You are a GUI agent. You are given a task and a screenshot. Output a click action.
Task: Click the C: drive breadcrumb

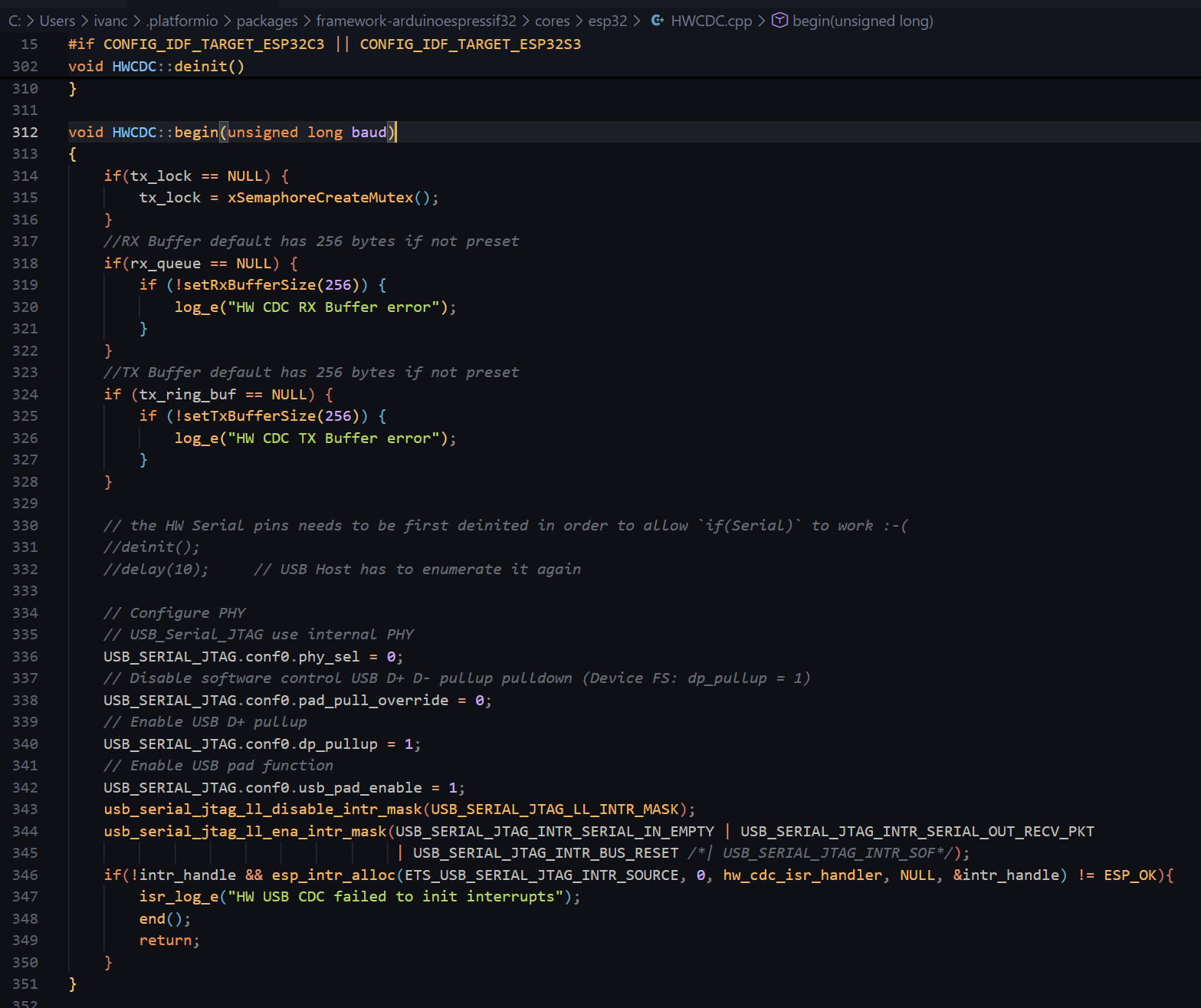click(x=15, y=21)
